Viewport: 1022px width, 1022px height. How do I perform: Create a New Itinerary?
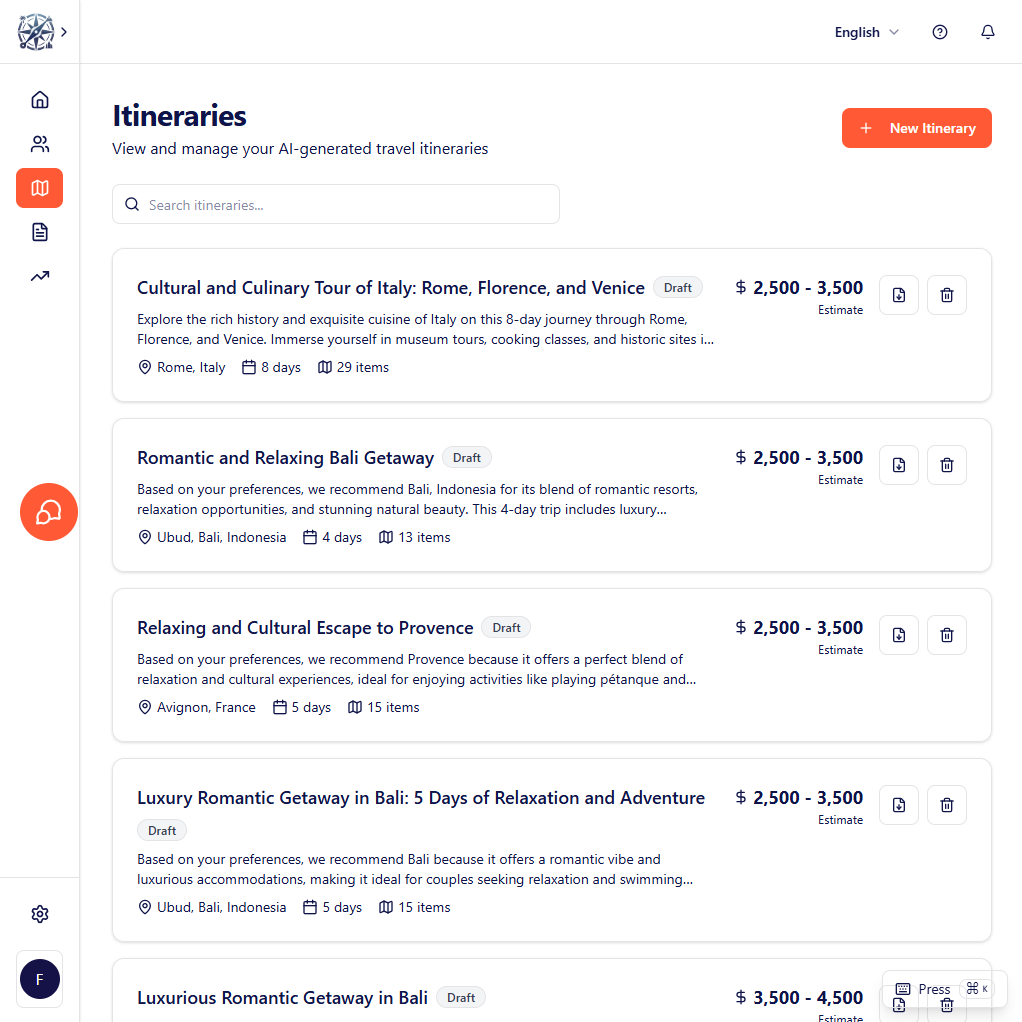click(x=916, y=128)
